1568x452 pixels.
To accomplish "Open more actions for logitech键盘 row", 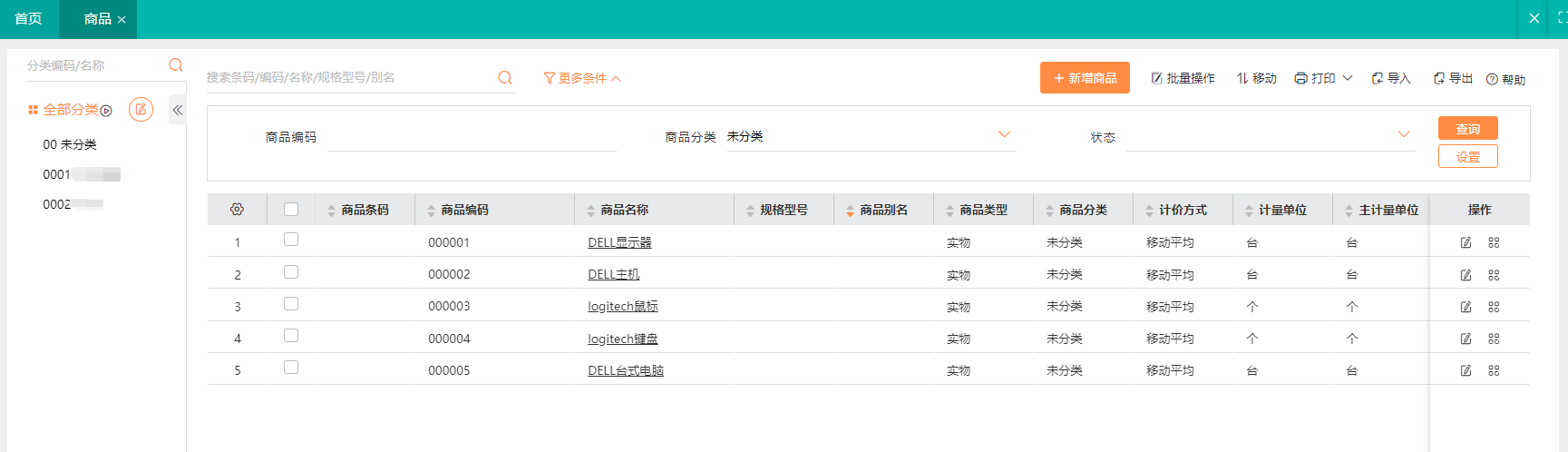I will coord(1494,339).
